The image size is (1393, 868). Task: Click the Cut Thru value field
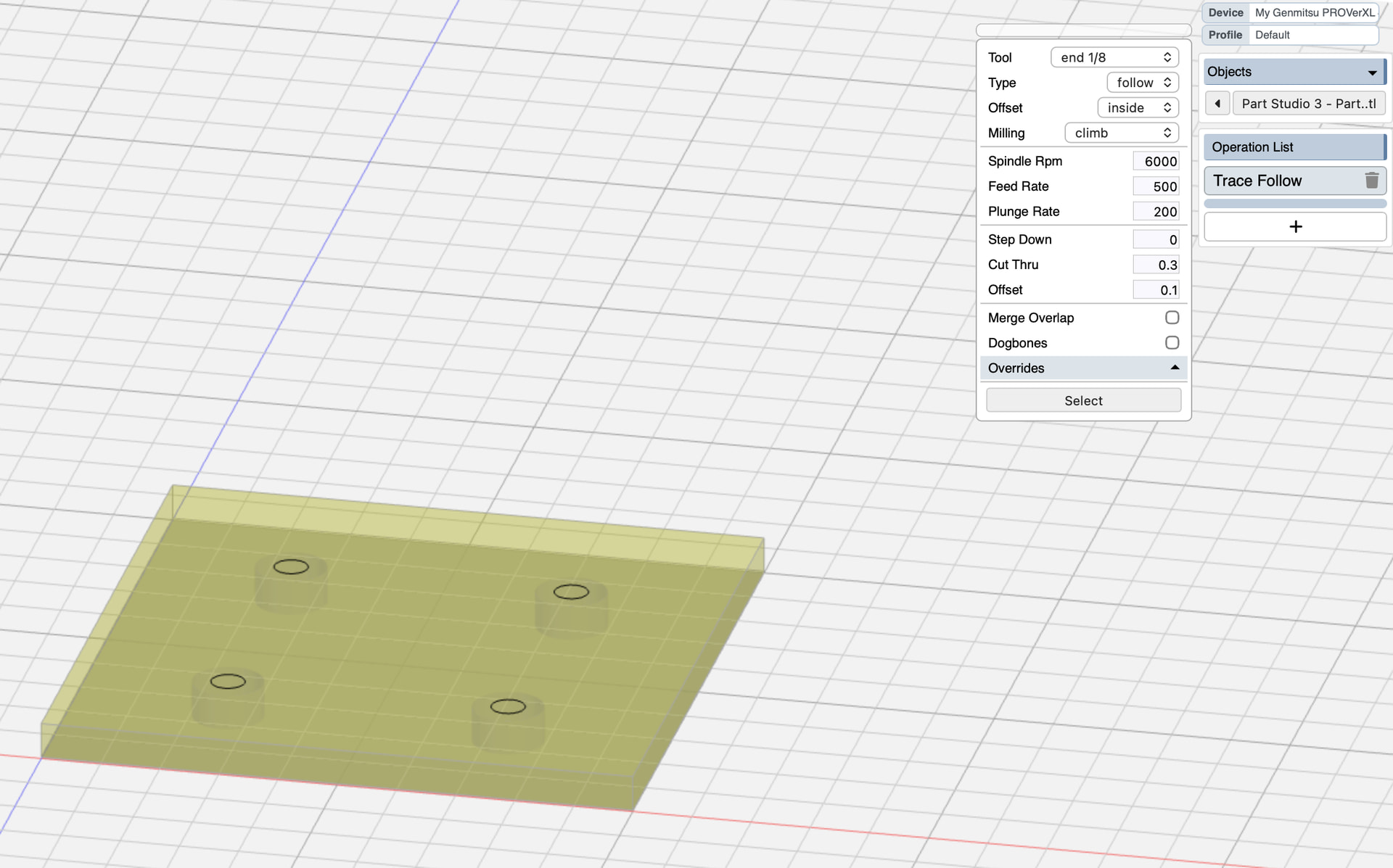(1155, 265)
